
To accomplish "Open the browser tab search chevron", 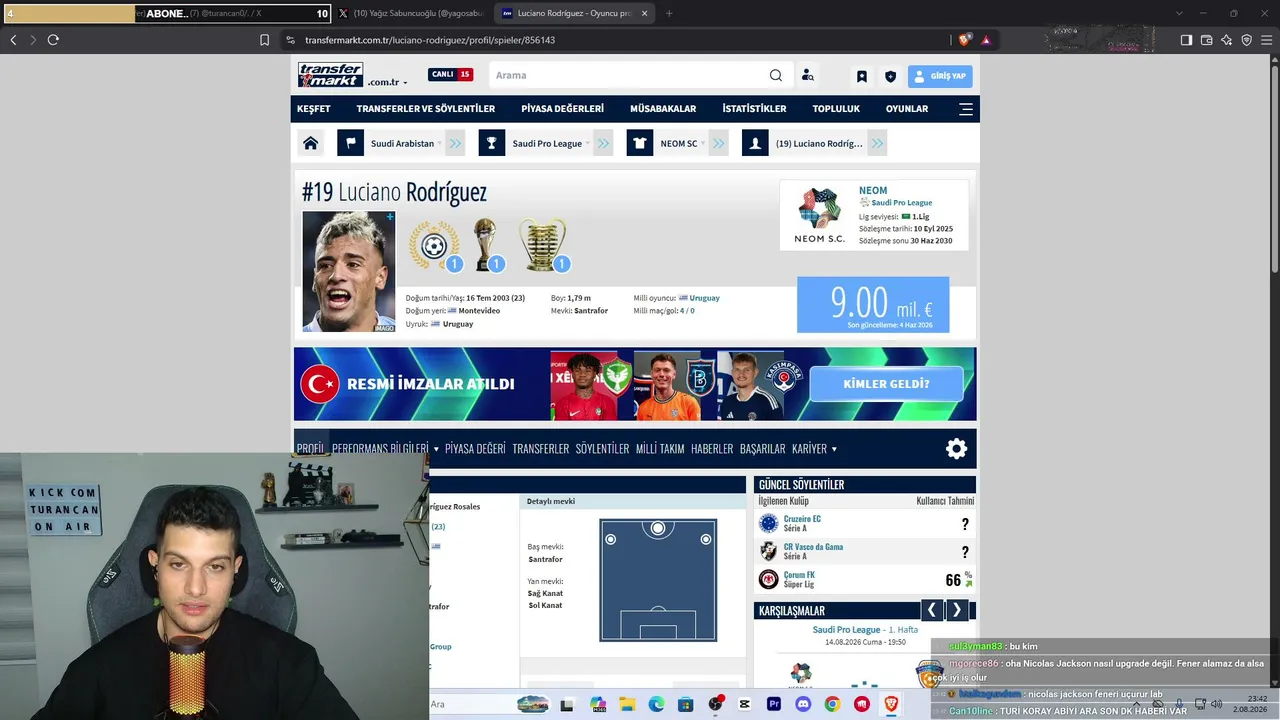I will (x=1179, y=13).
